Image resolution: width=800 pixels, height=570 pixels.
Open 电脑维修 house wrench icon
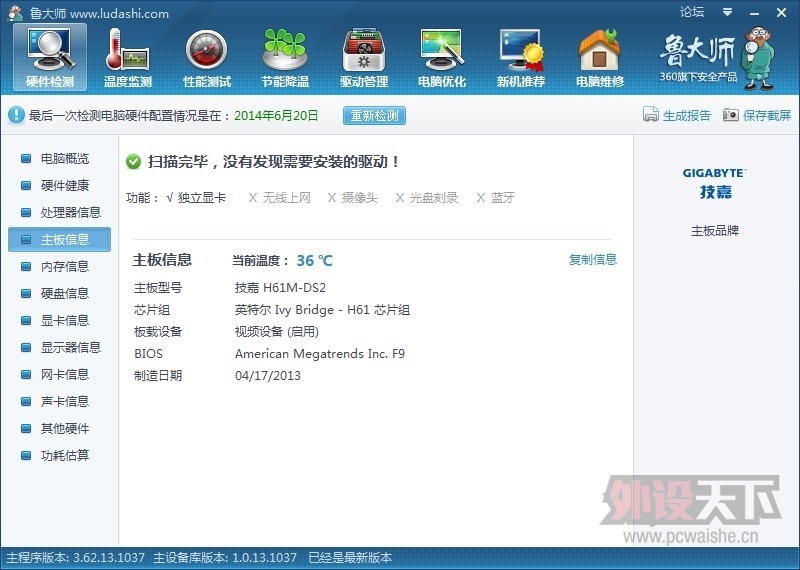tap(600, 57)
